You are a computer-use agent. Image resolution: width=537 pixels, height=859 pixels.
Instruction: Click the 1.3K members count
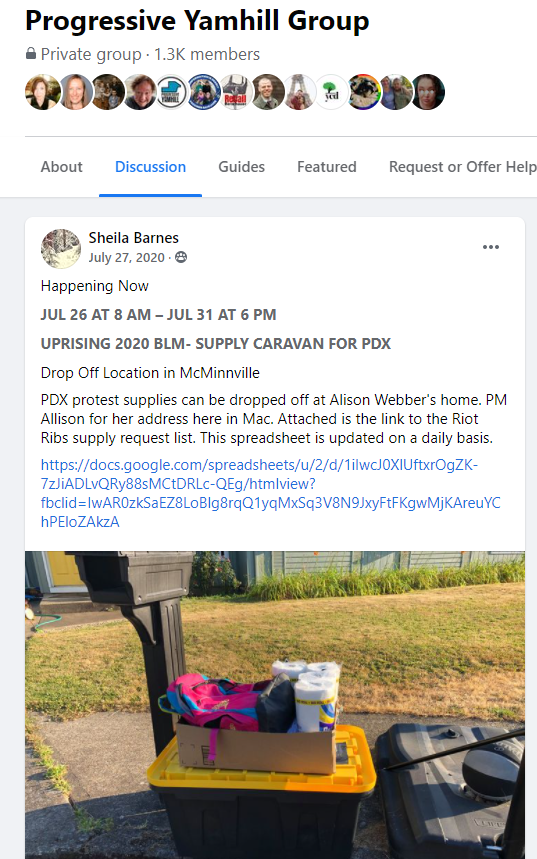[x=207, y=54]
